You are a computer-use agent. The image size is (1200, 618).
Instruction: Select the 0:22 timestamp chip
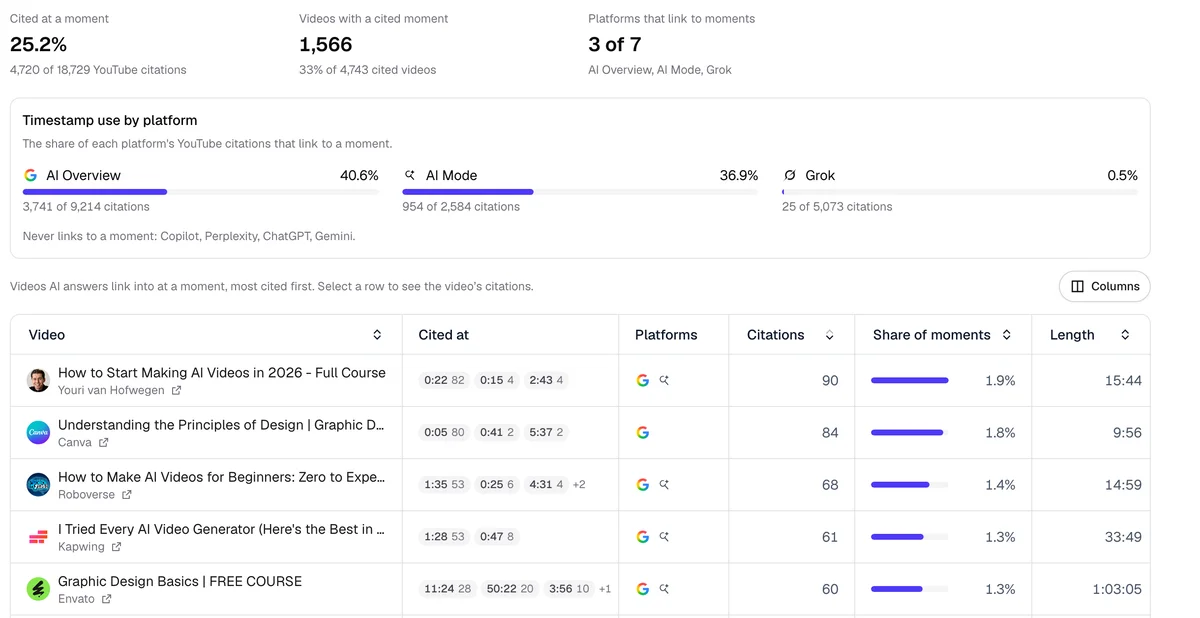point(444,380)
